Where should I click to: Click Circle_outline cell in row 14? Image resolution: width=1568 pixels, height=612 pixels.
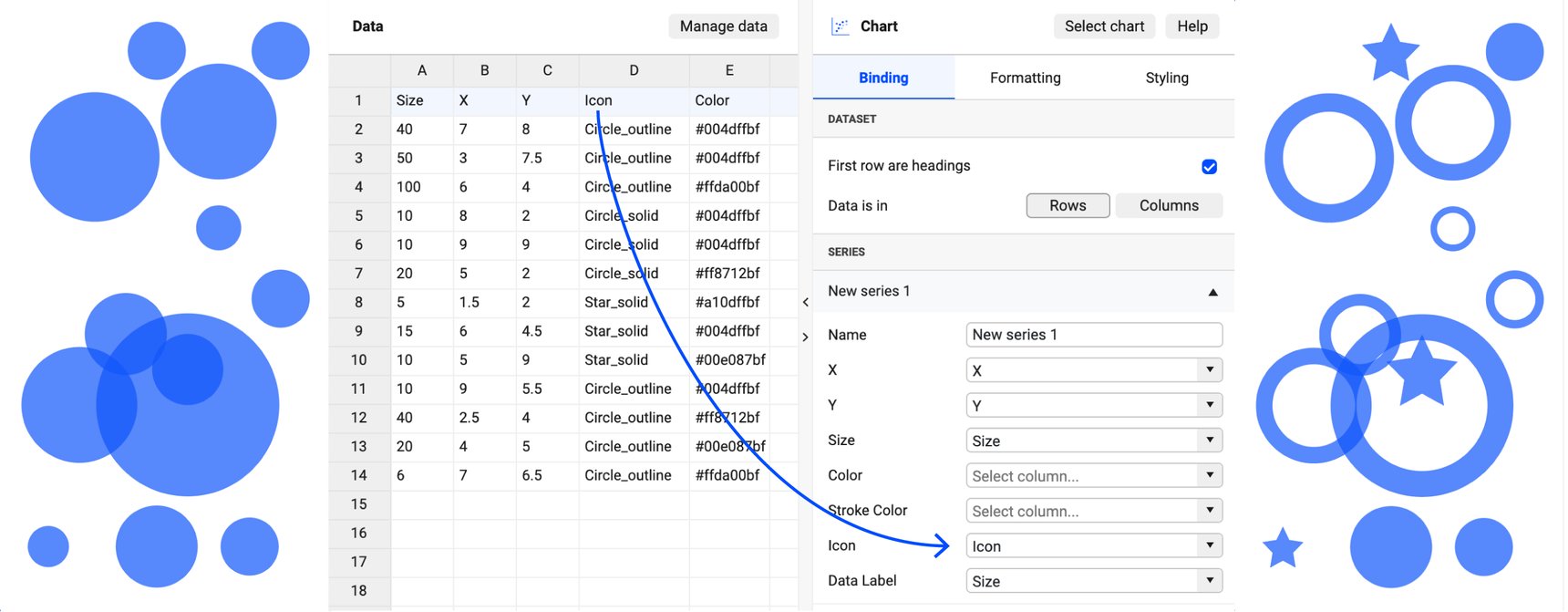(x=634, y=475)
